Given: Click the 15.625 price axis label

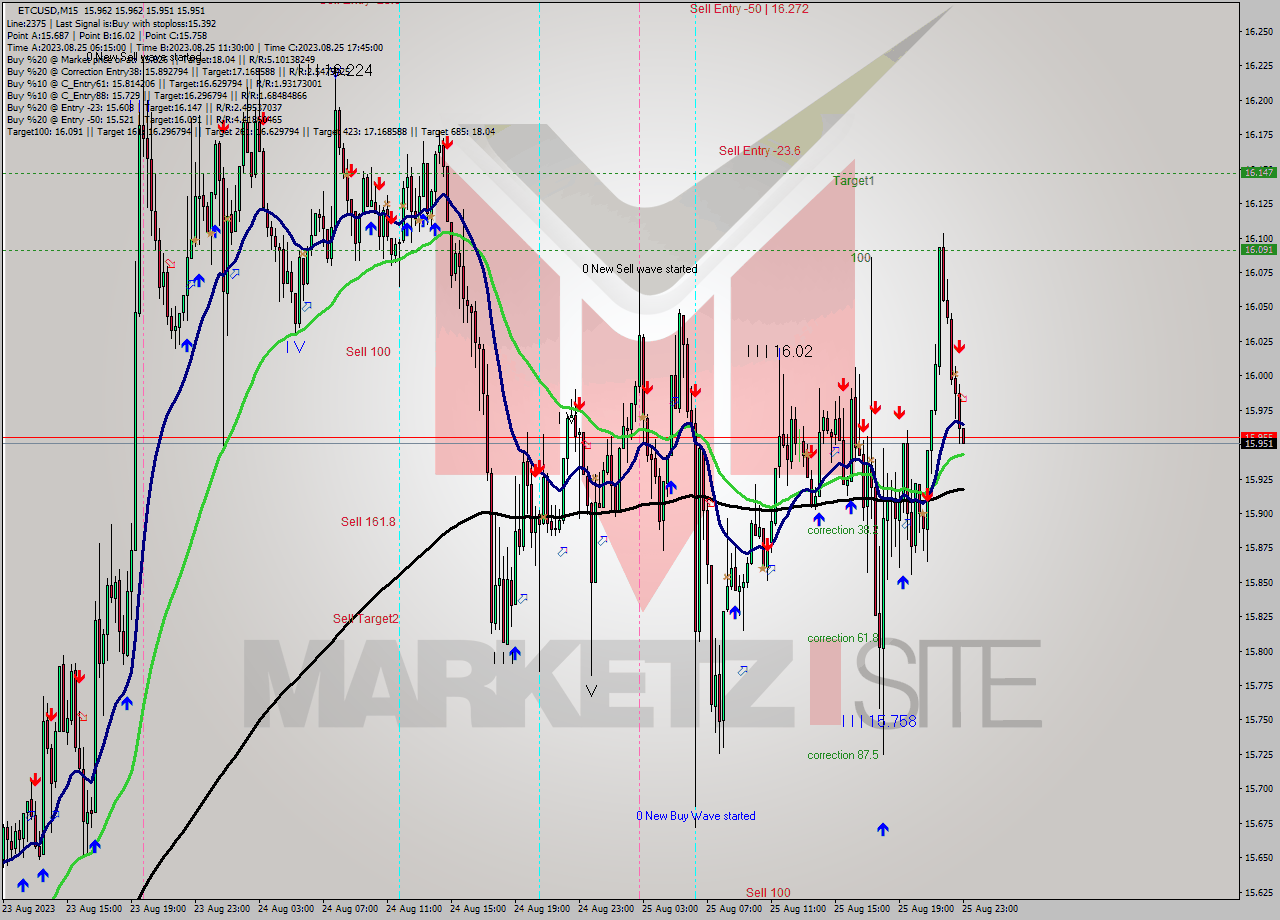Looking at the screenshot, I should (1258, 892).
